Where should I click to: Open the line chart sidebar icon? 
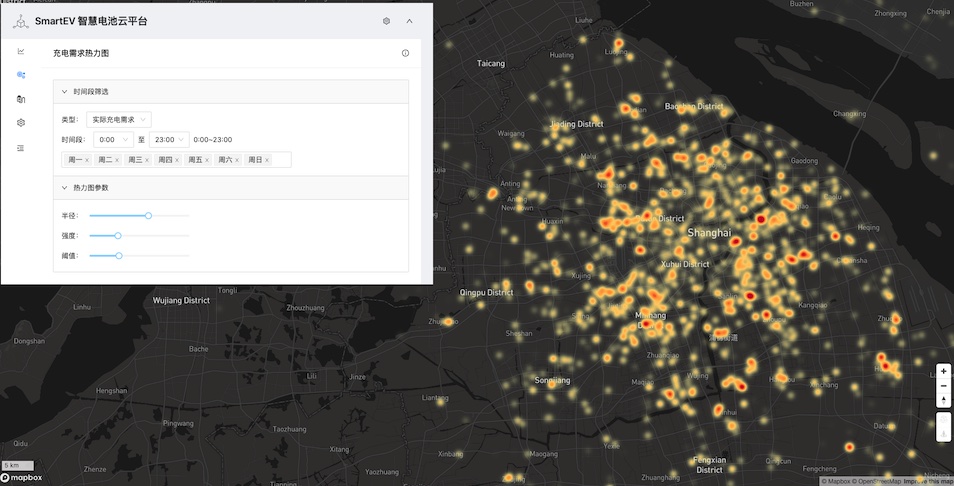tap(21, 51)
